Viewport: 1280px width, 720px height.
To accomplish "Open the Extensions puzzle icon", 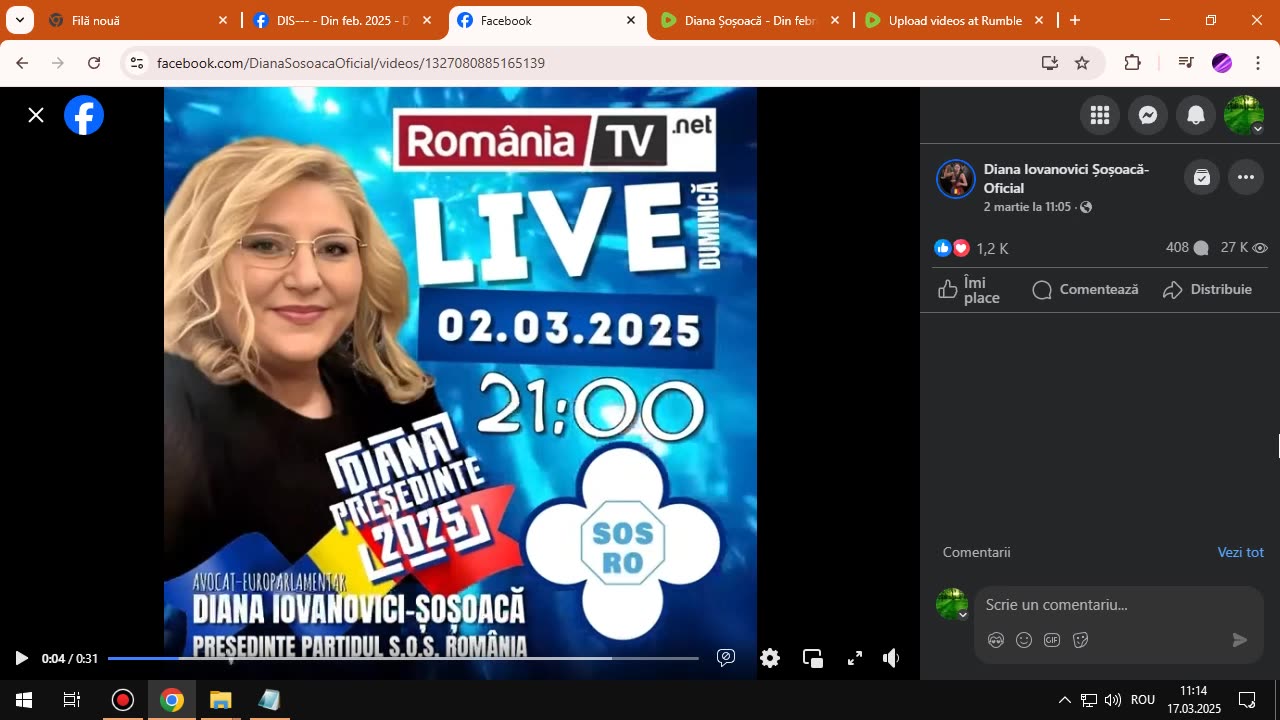I will (x=1132, y=63).
